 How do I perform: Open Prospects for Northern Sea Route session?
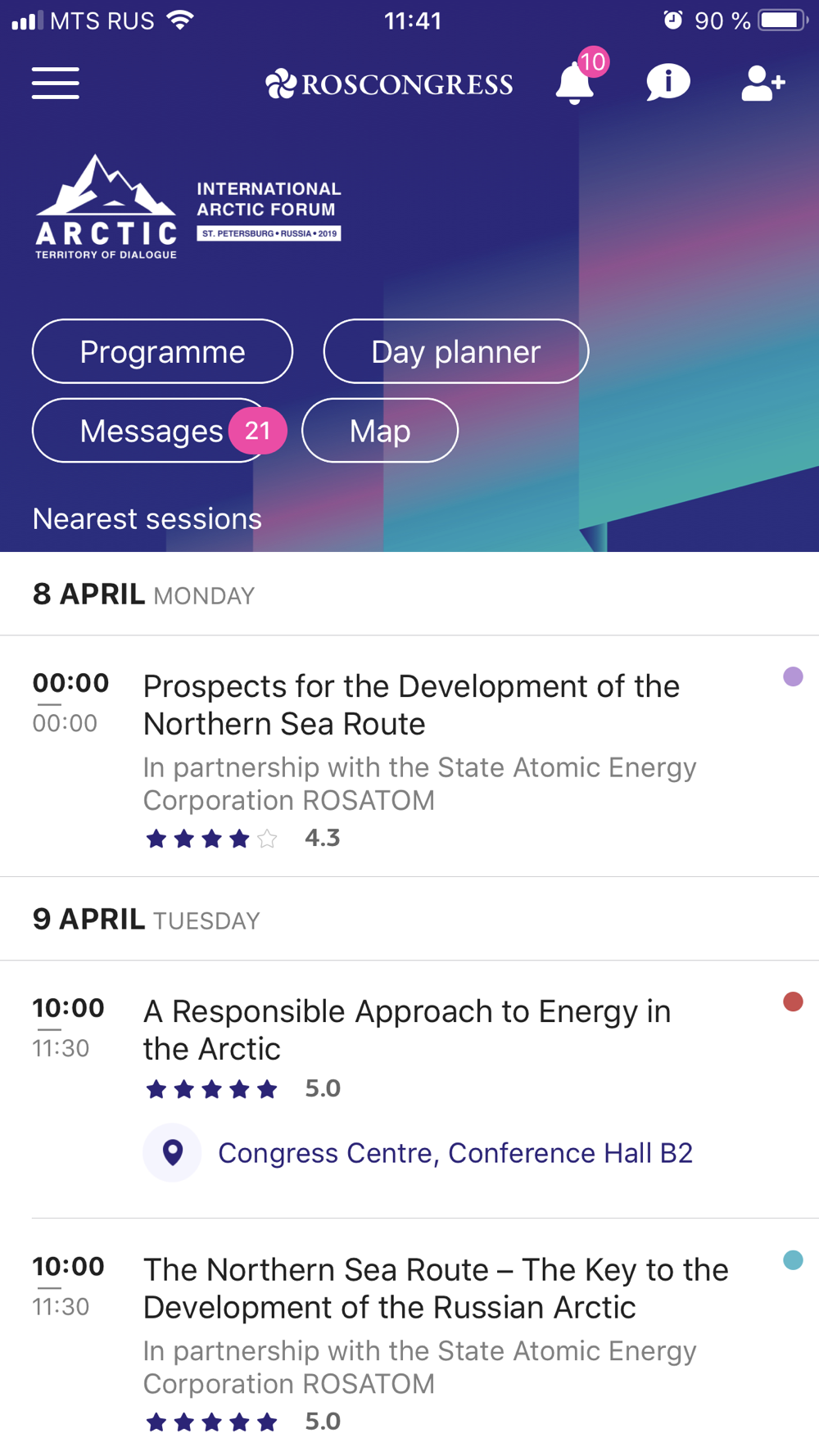tap(411, 705)
